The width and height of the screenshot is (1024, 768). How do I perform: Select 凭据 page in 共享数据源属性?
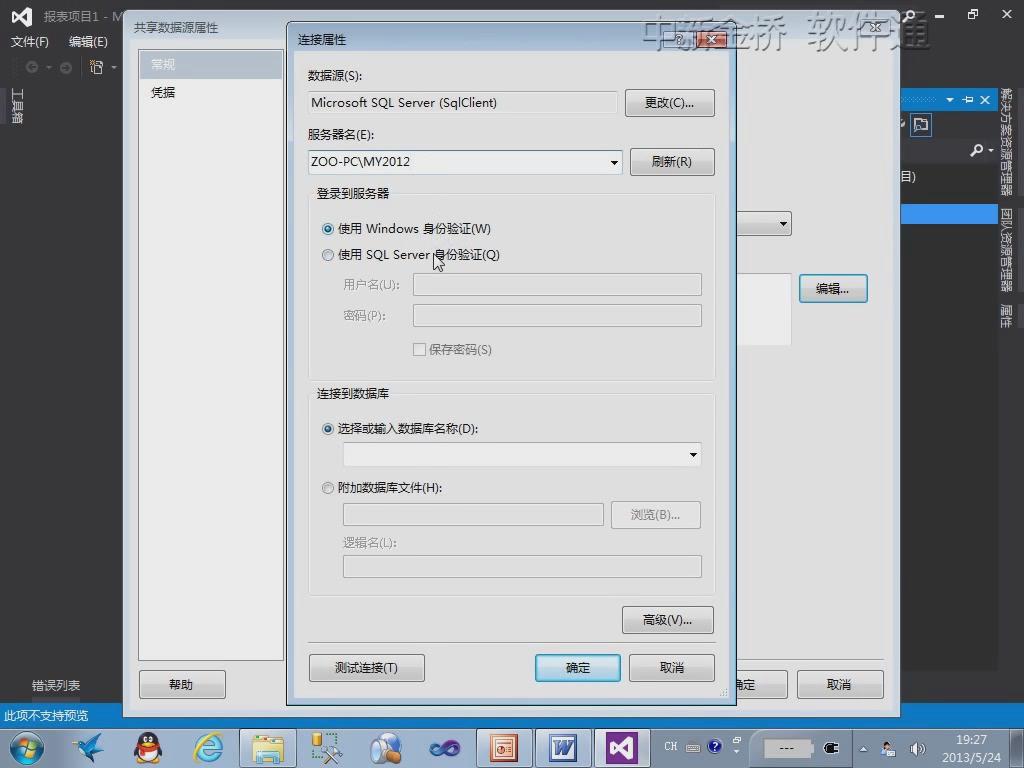[210, 92]
